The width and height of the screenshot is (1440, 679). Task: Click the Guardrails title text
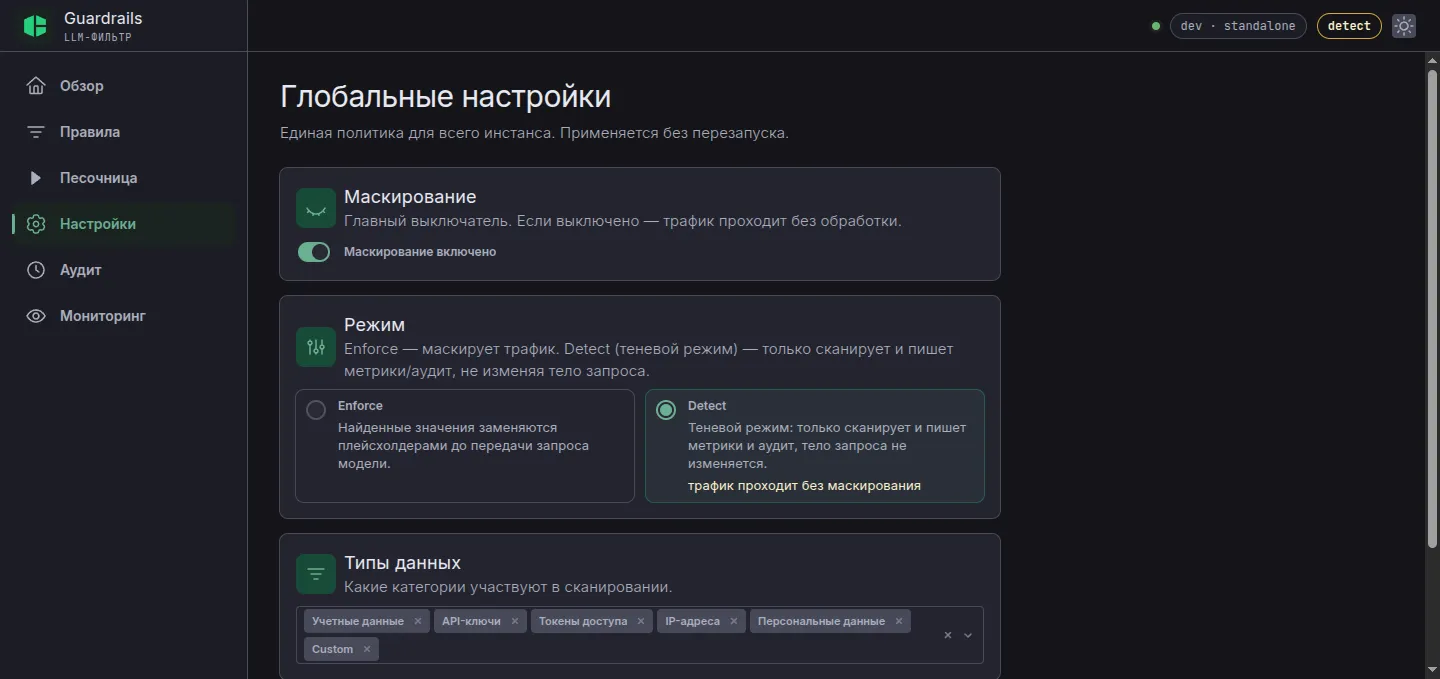click(x=103, y=18)
